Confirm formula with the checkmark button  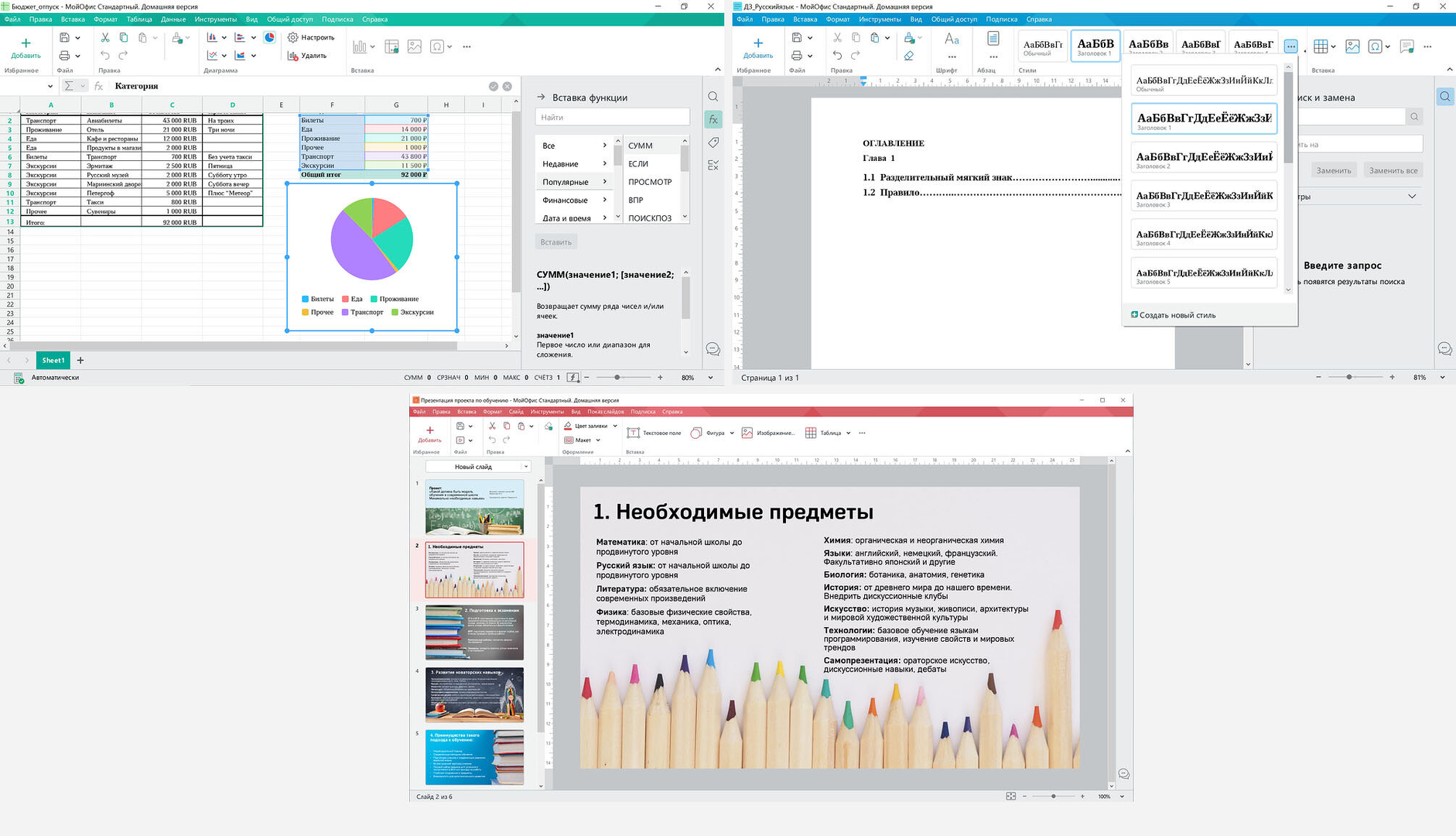pyautogui.click(x=493, y=86)
